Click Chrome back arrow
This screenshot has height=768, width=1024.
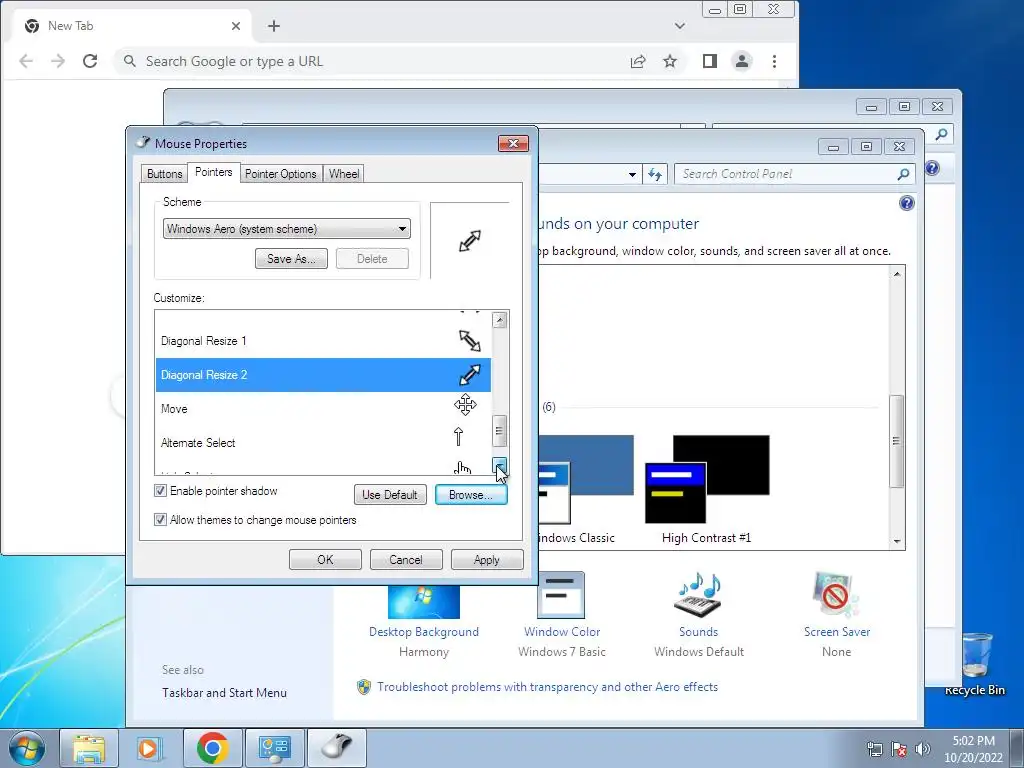(x=26, y=61)
